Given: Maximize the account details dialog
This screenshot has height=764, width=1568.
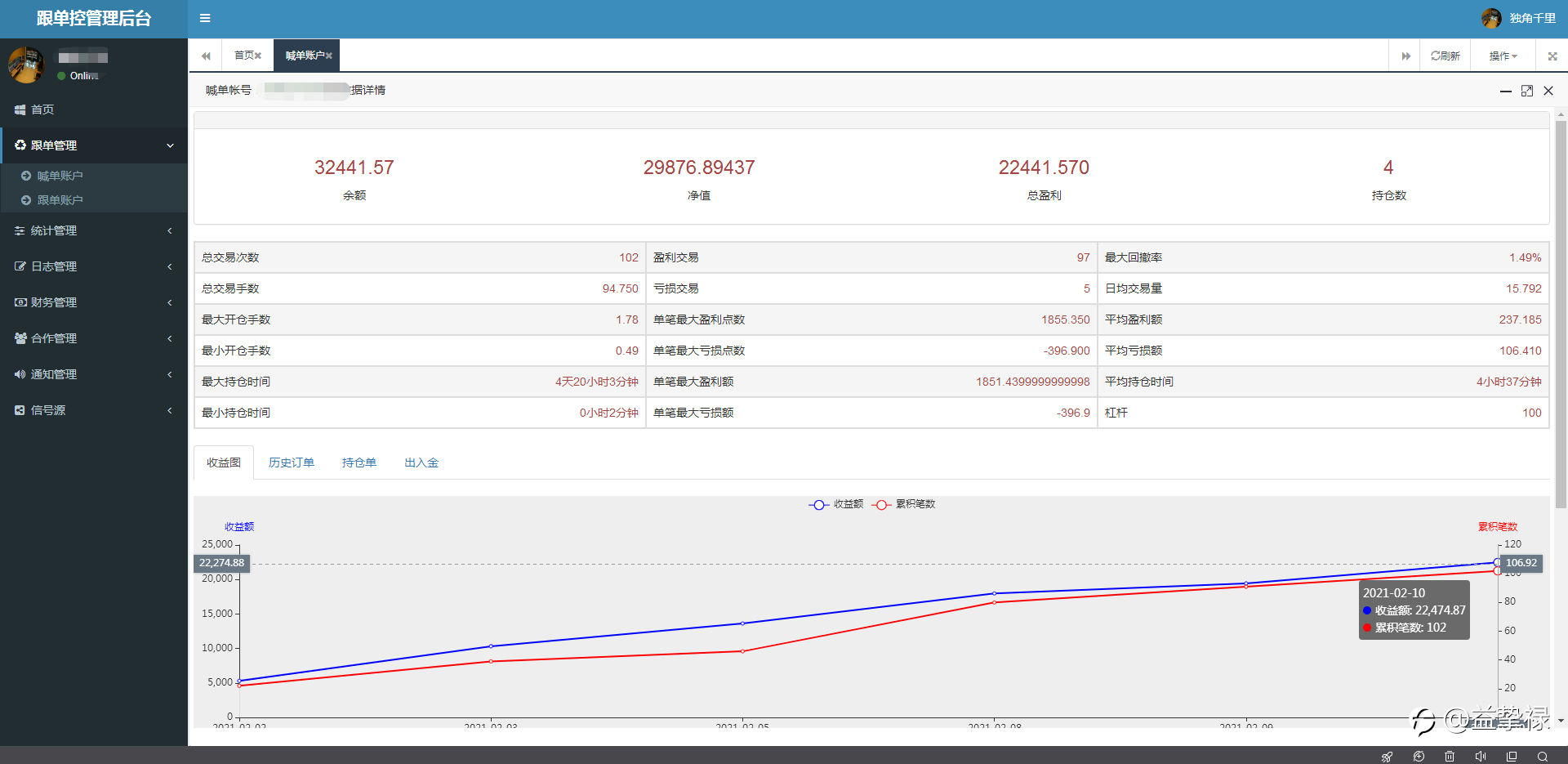Looking at the screenshot, I should point(1527,91).
